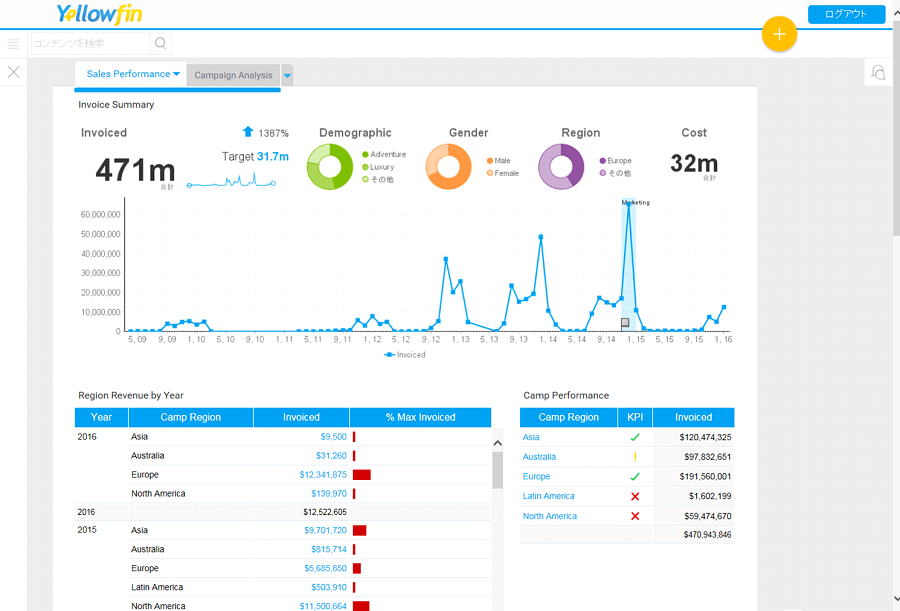Select the gray annotation marker on chart
The width and height of the screenshot is (900, 611).
[x=625, y=323]
